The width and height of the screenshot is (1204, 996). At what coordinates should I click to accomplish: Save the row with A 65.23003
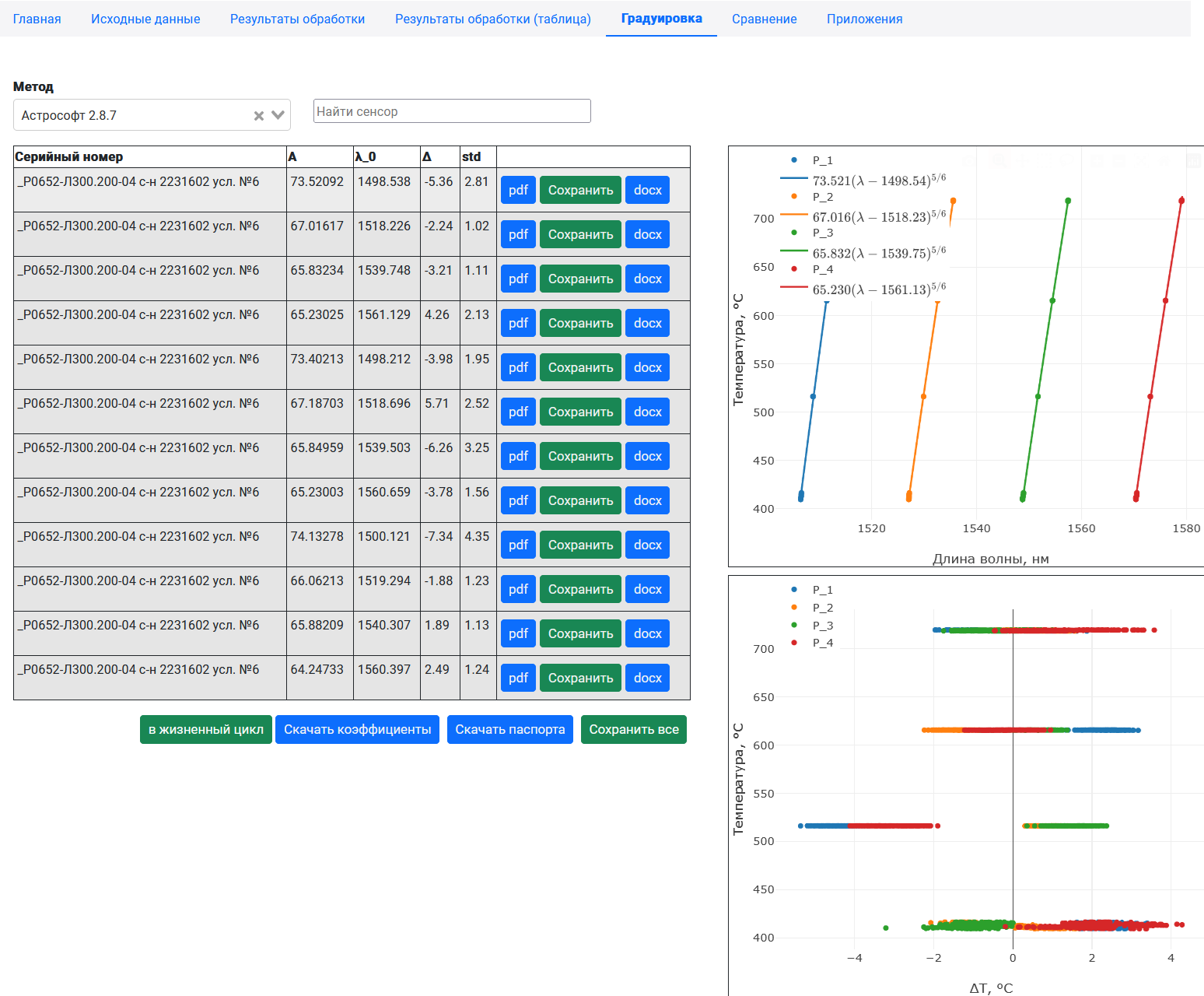pyautogui.click(x=580, y=500)
